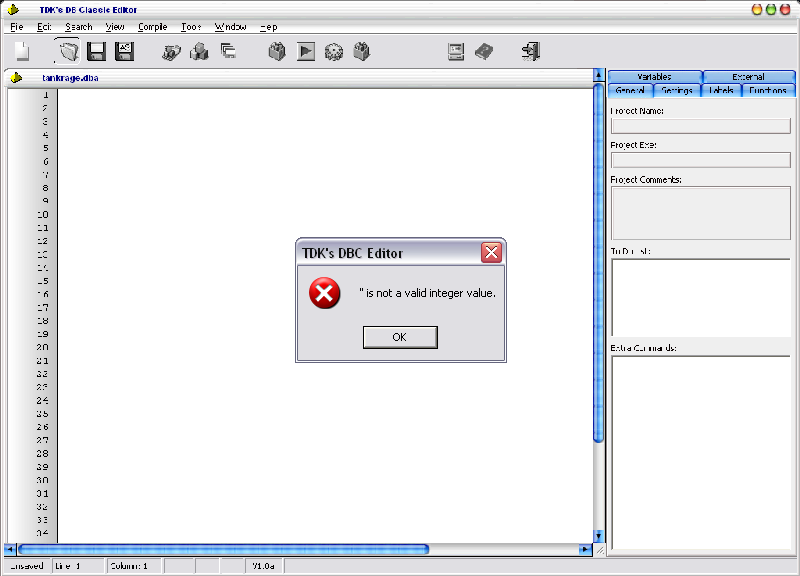The width and height of the screenshot is (800, 576).
Task: Click the "is not a valid integer value" message
Action: pos(428,293)
